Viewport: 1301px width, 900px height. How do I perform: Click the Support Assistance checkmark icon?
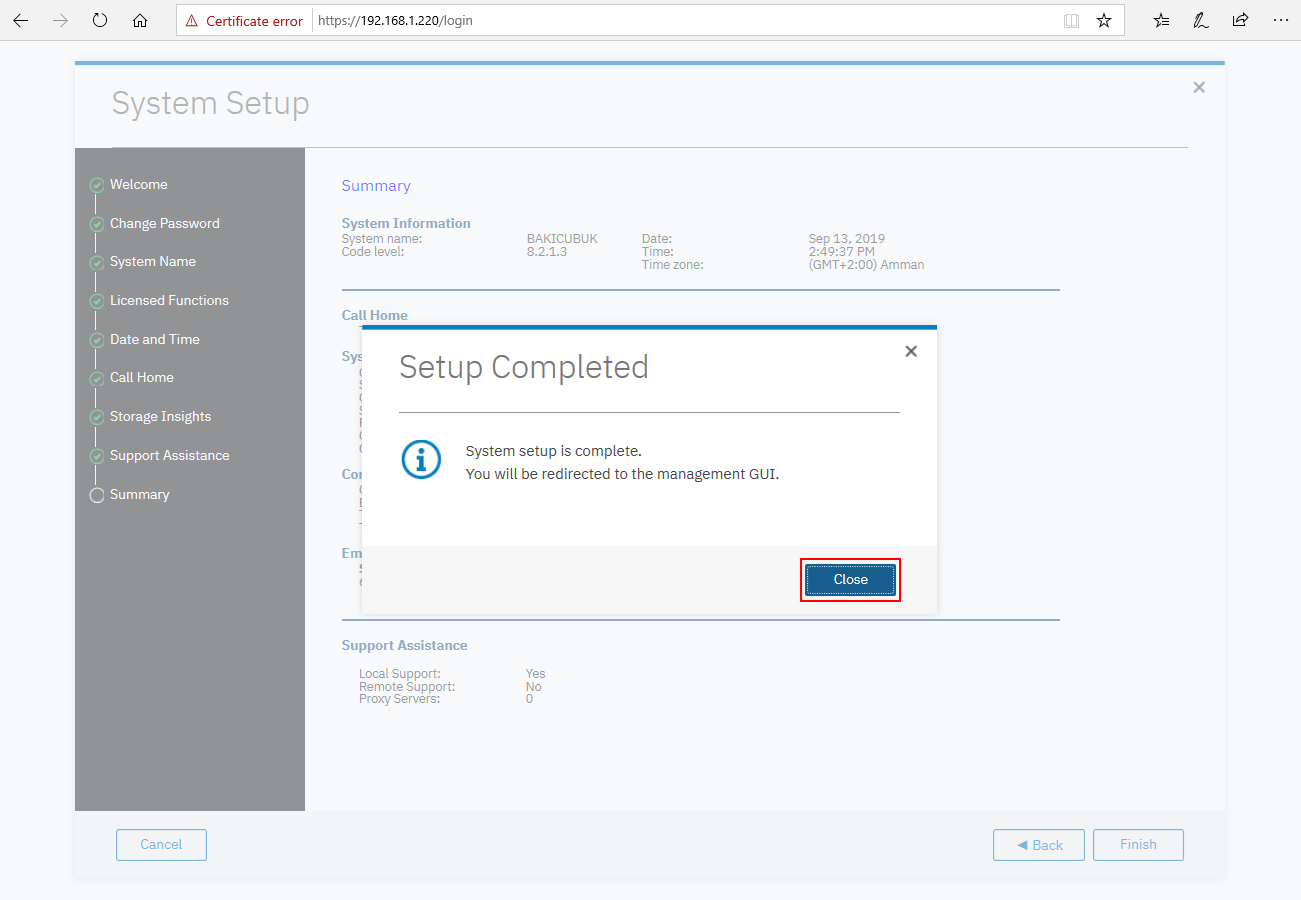97,456
